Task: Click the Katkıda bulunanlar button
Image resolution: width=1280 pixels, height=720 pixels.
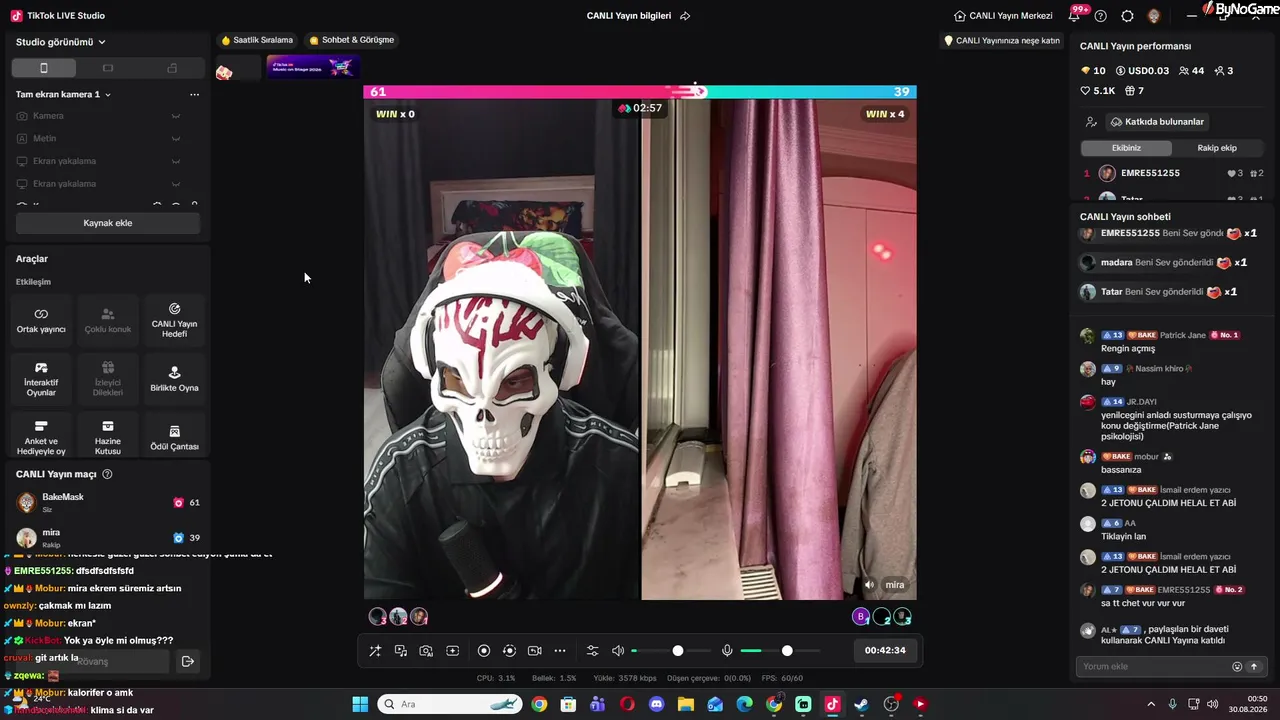Action: coord(1157,122)
